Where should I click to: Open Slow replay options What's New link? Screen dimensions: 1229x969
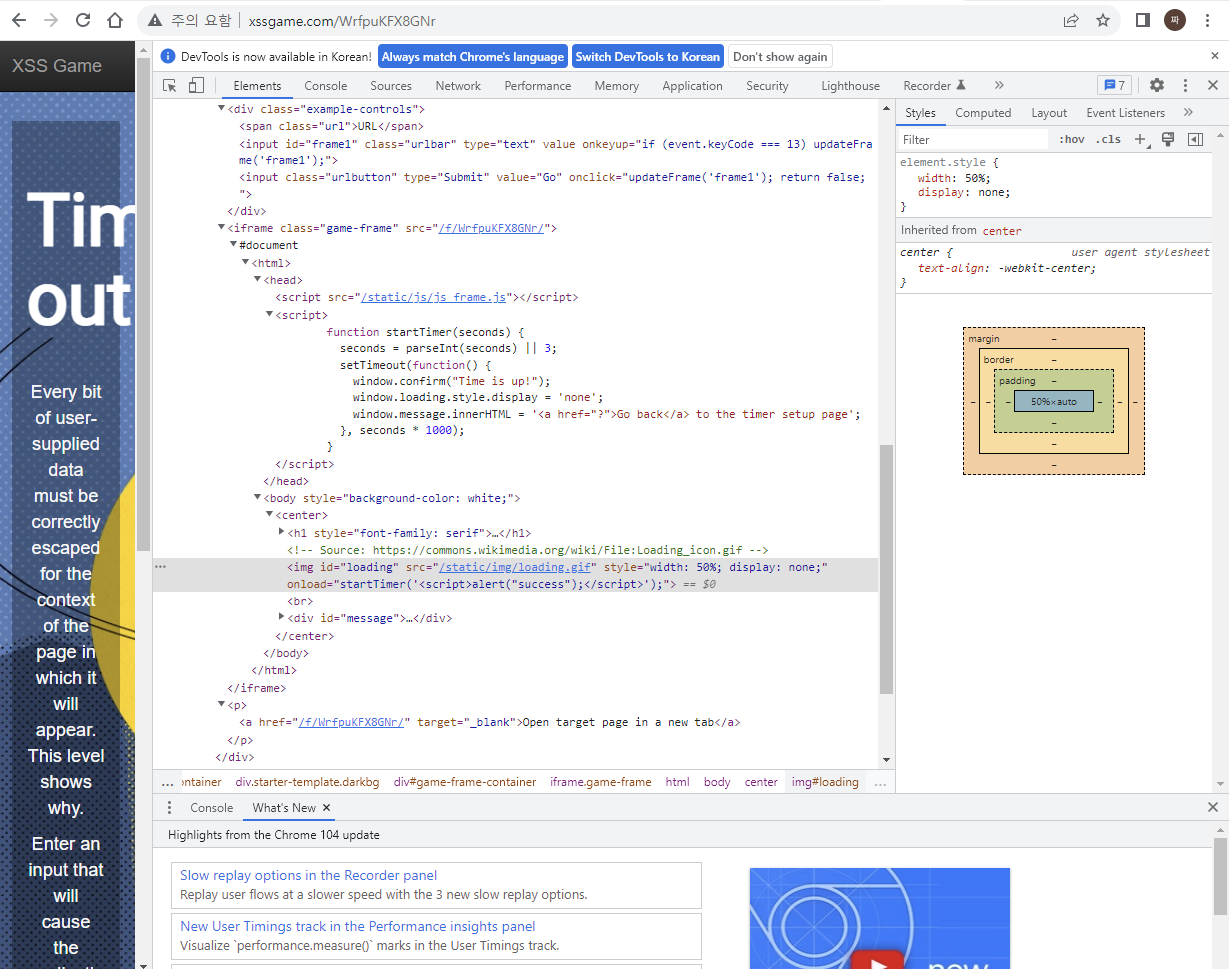click(x=309, y=875)
